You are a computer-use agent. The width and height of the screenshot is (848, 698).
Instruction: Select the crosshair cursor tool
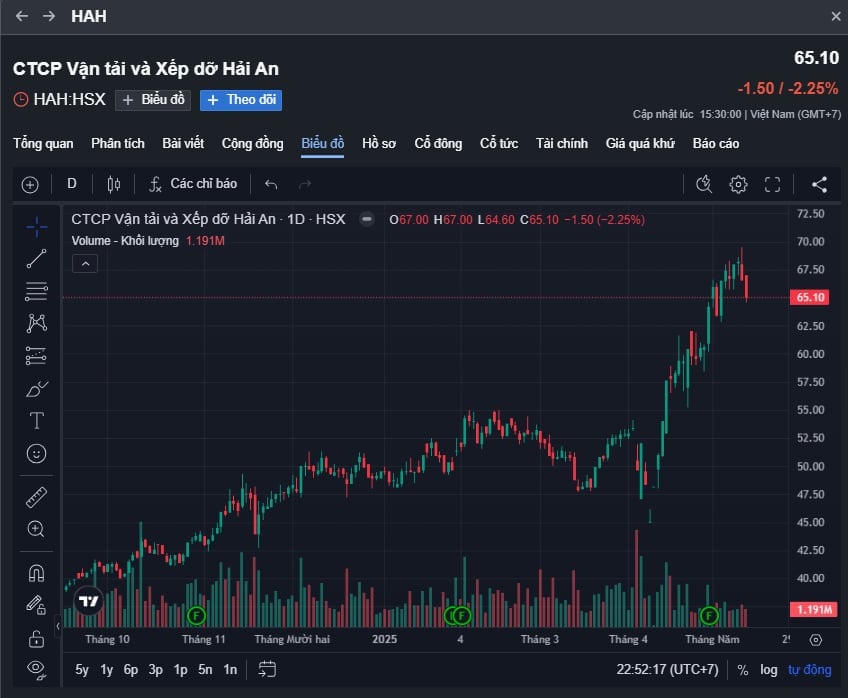[x=36, y=226]
